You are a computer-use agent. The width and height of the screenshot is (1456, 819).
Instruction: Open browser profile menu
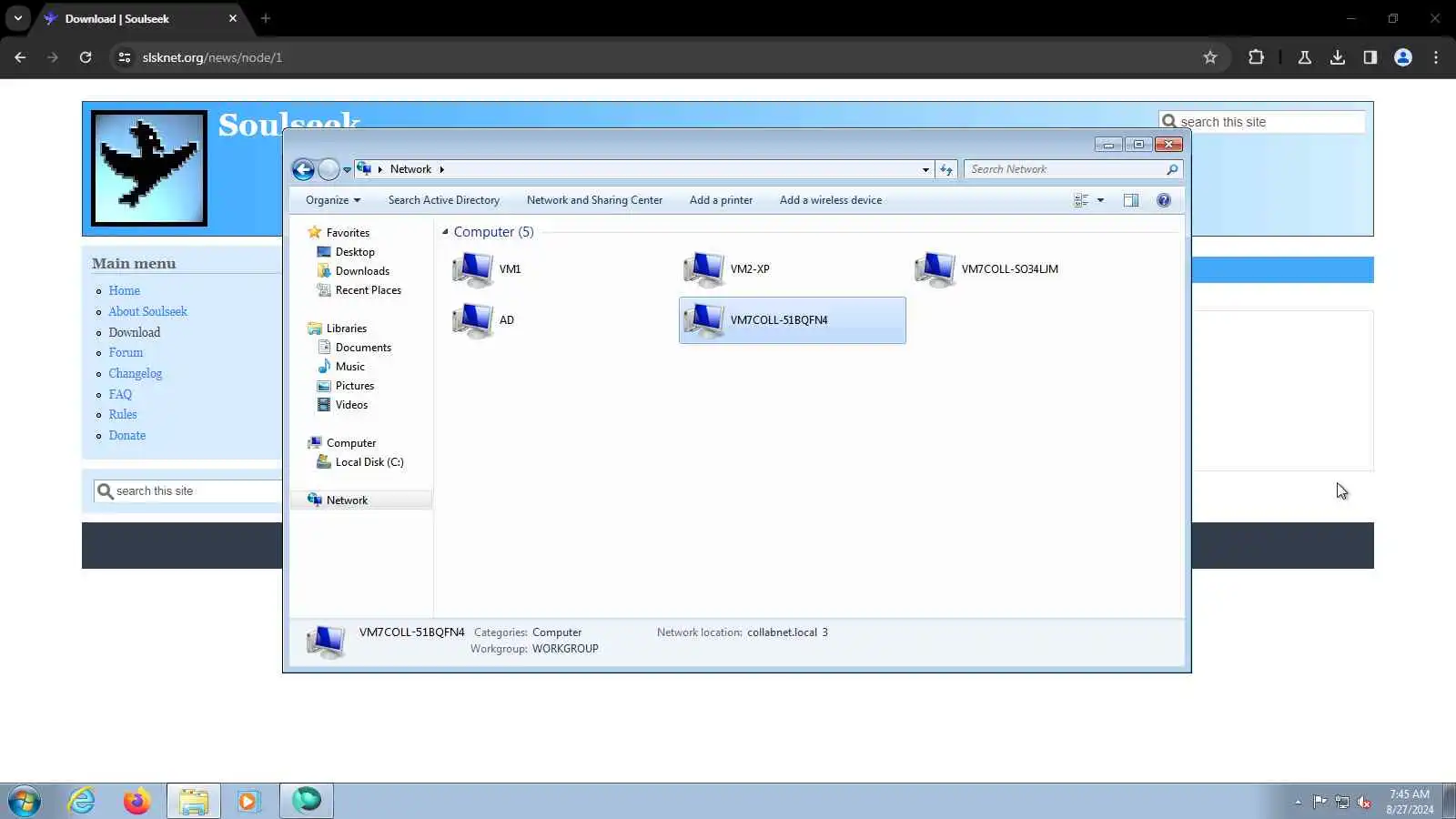[x=1403, y=57]
